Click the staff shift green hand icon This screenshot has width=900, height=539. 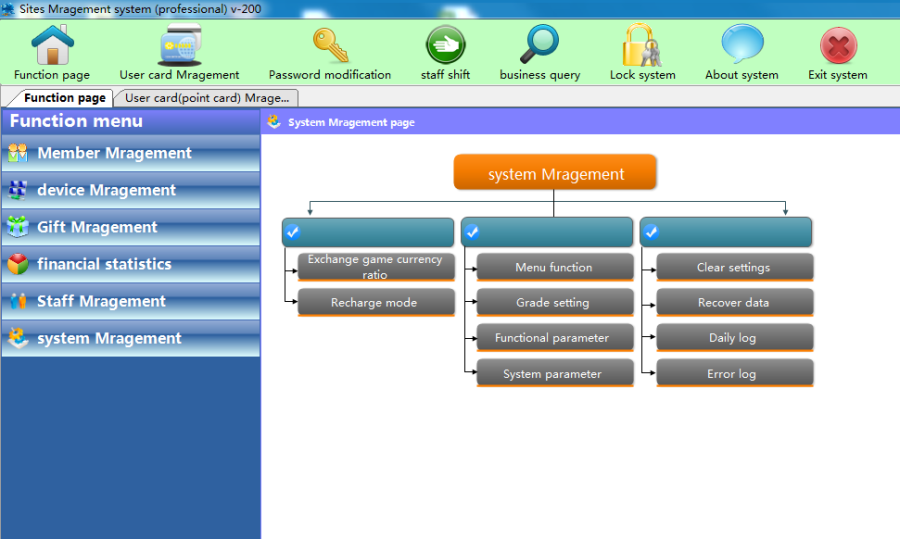pyautogui.click(x=445, y=45)
